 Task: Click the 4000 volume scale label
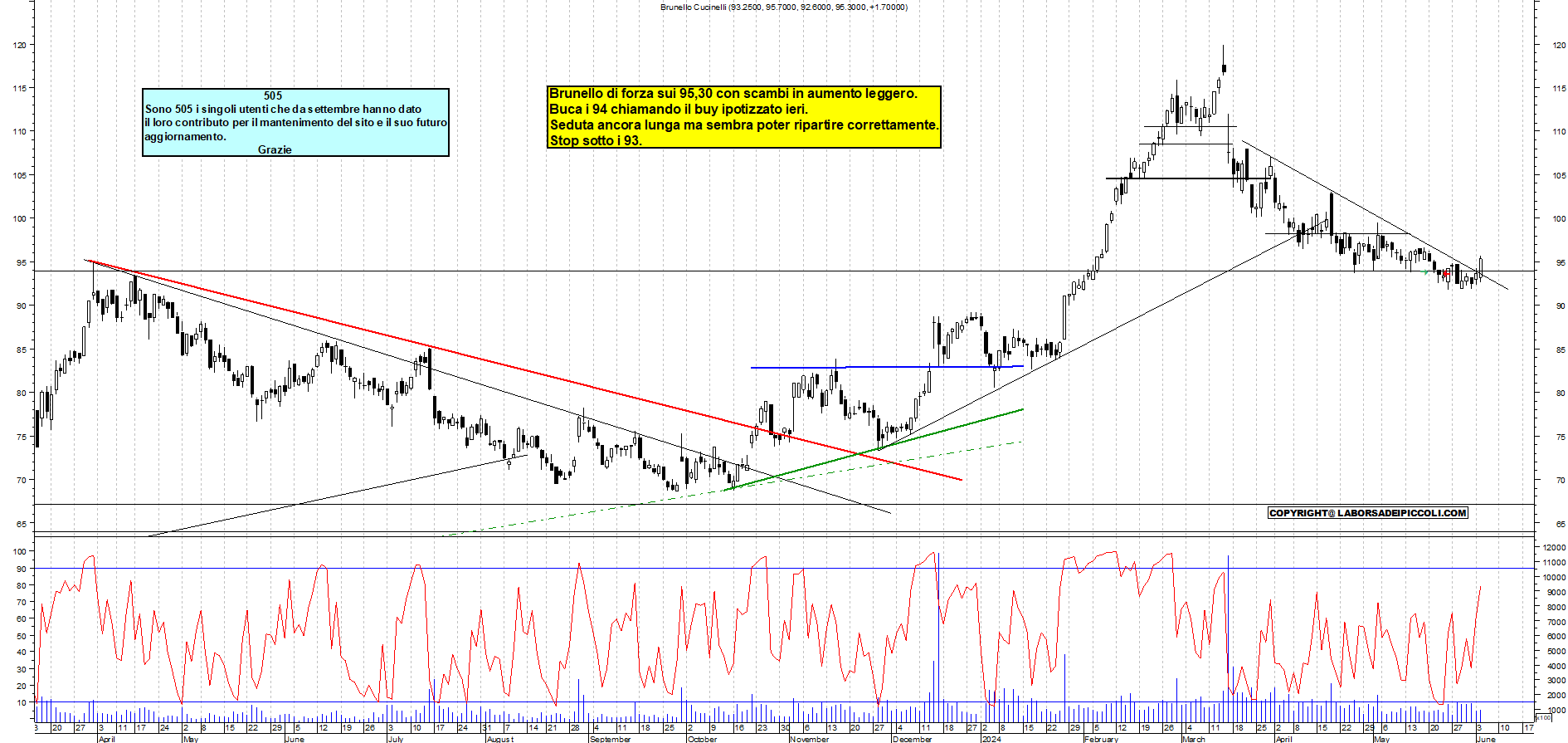click(x=1556, y=666)
